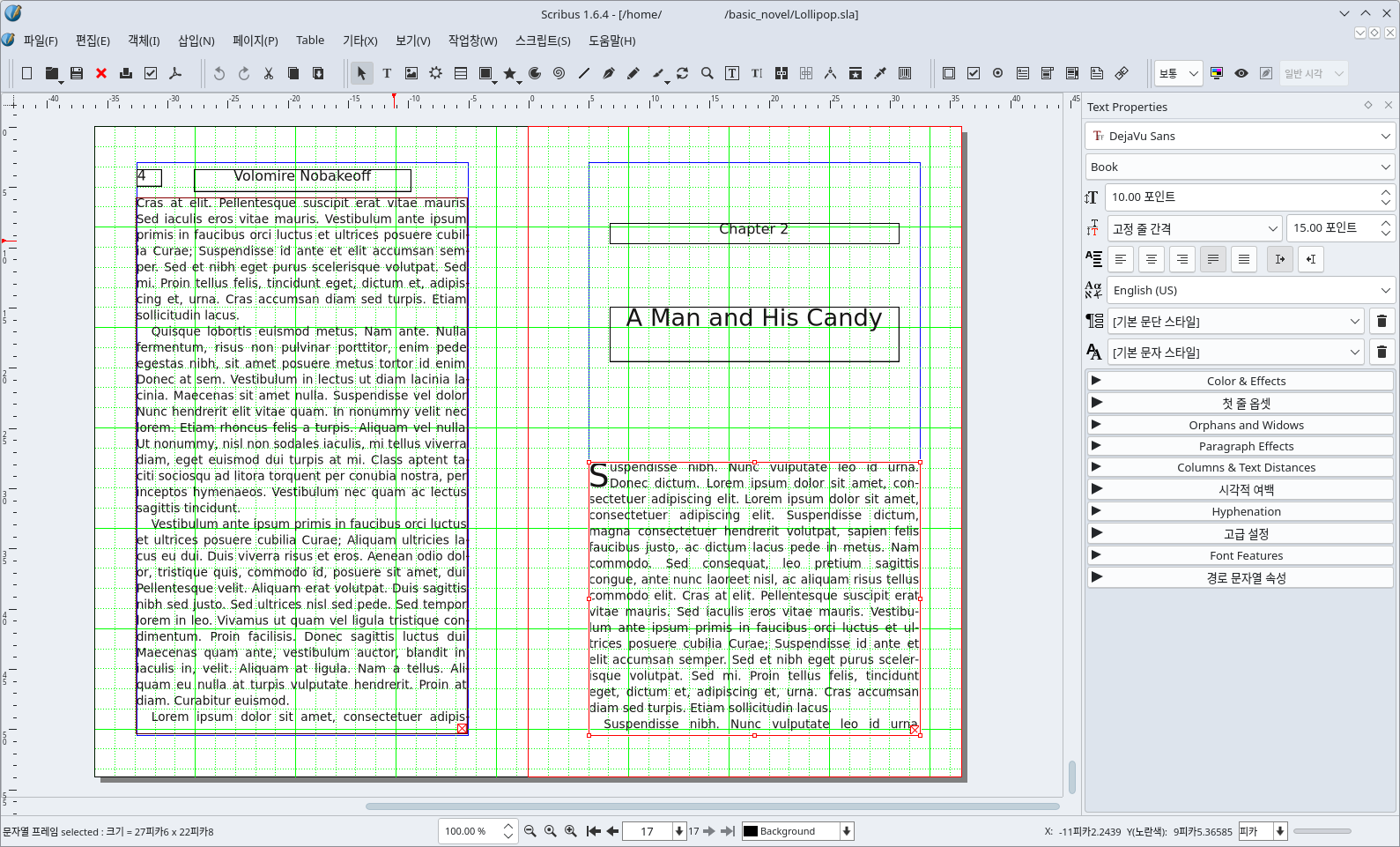Select the Zoom magnifier tool
The height and width of the screenshot is (847, 1400).
707,73
